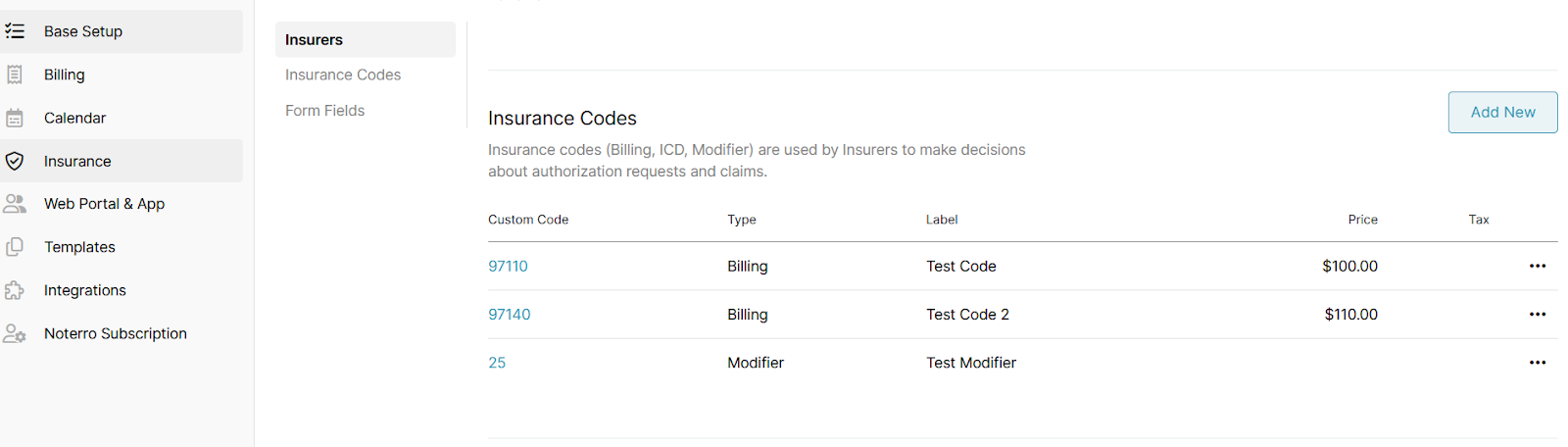1568x447 pixels.
Task: Click the Add New button
Action: (x=1501, y=113)
